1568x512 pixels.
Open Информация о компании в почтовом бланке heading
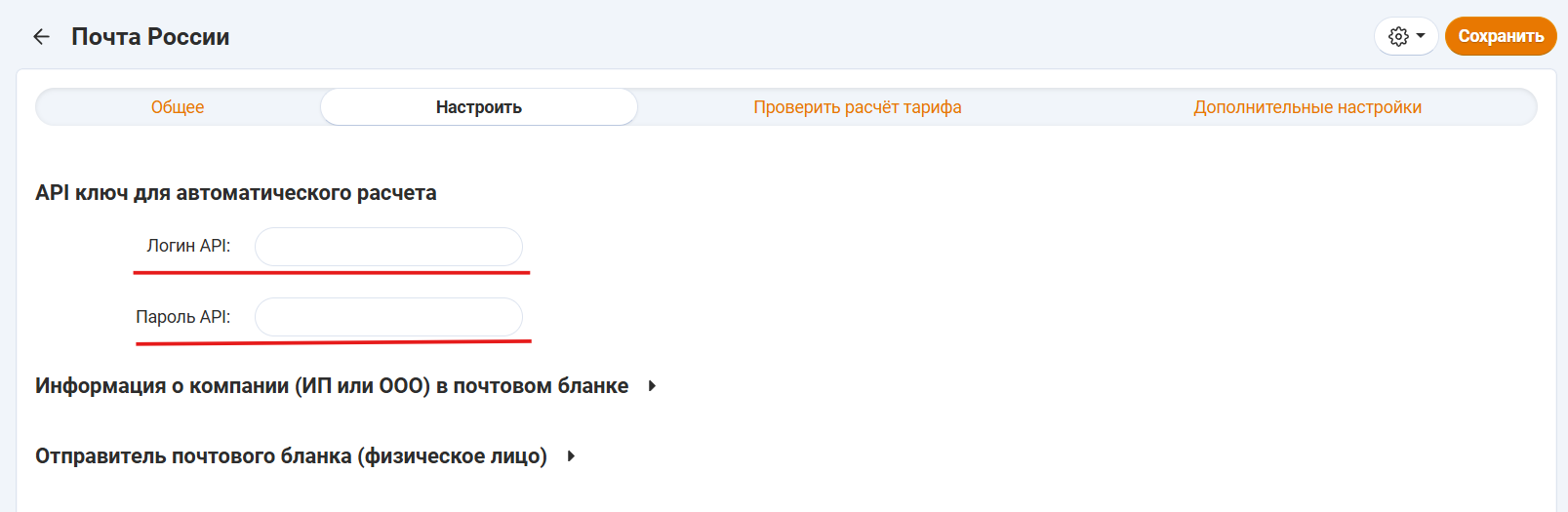[332, 386]
